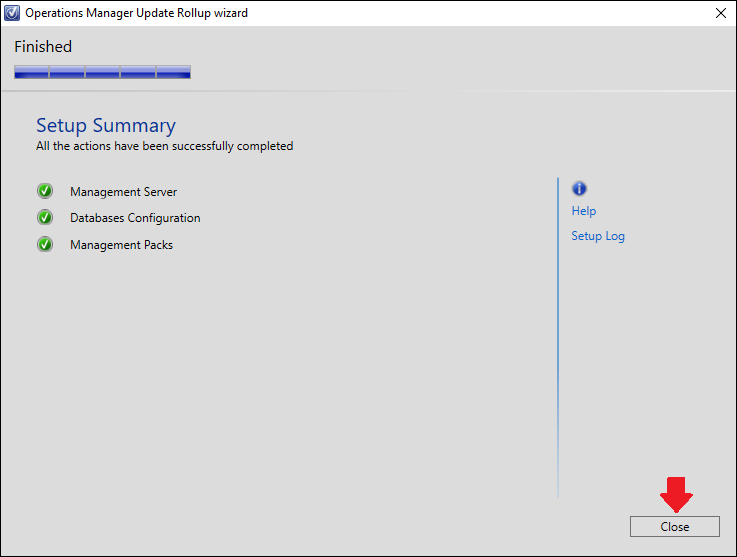Image resolution: width=737 pixels, height=557 pixels.
Task: Open the Setup Log link
Action: tap(598, 236)
